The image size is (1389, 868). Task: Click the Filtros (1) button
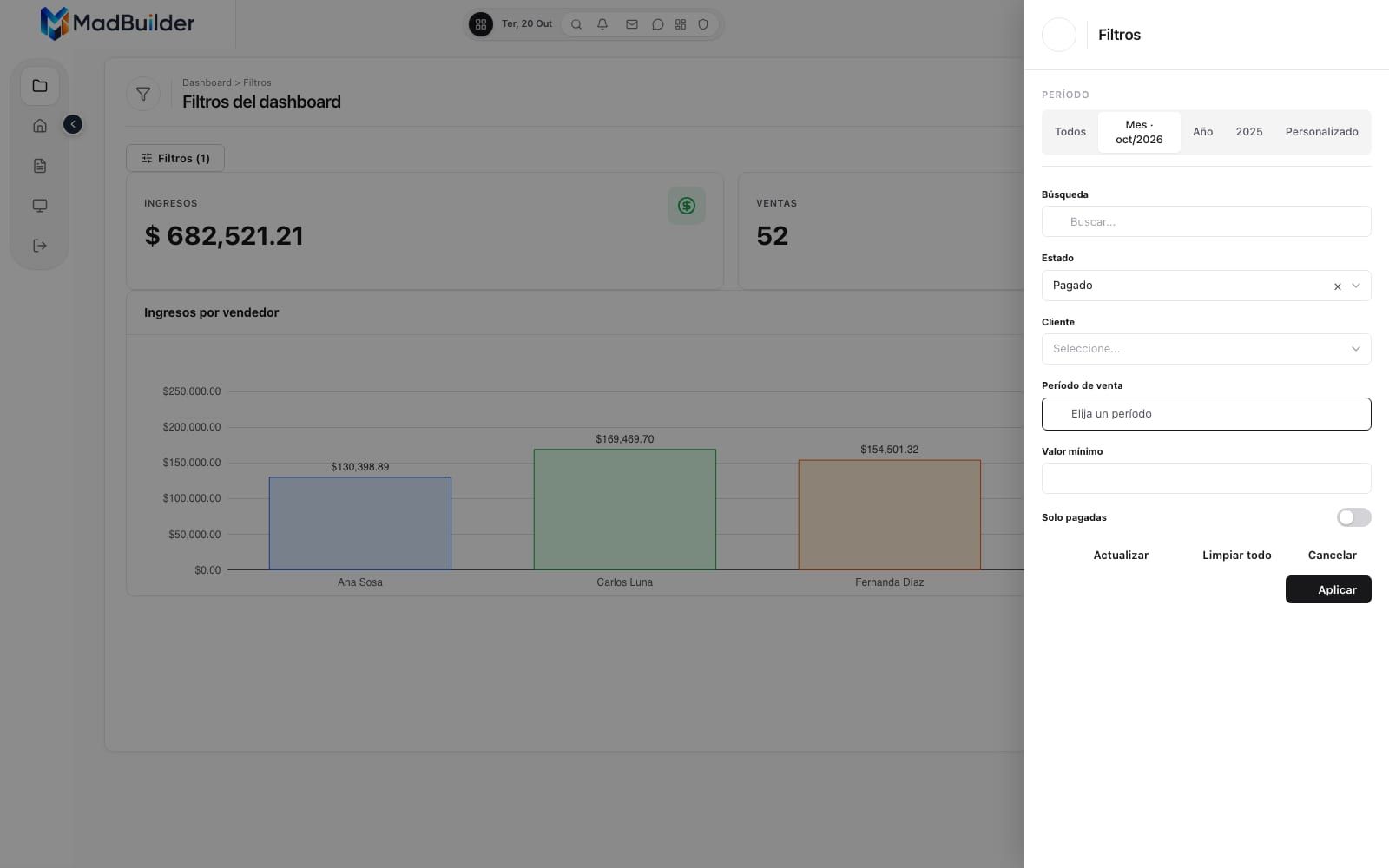175,158
